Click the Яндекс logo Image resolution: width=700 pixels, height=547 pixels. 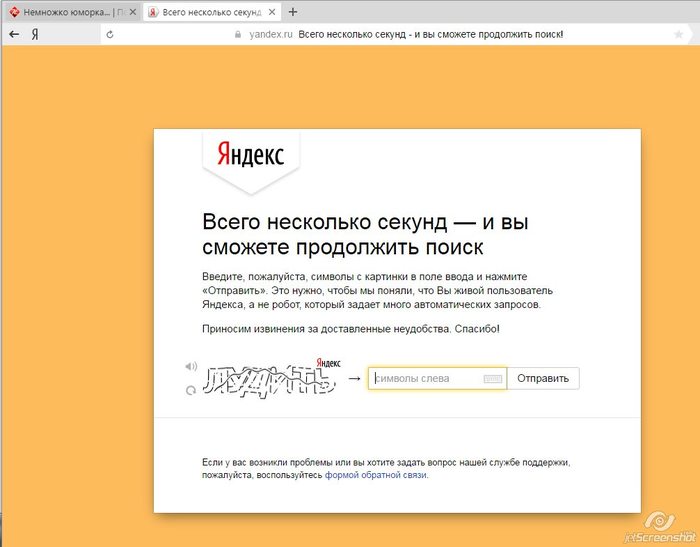(x=251, y=154)
